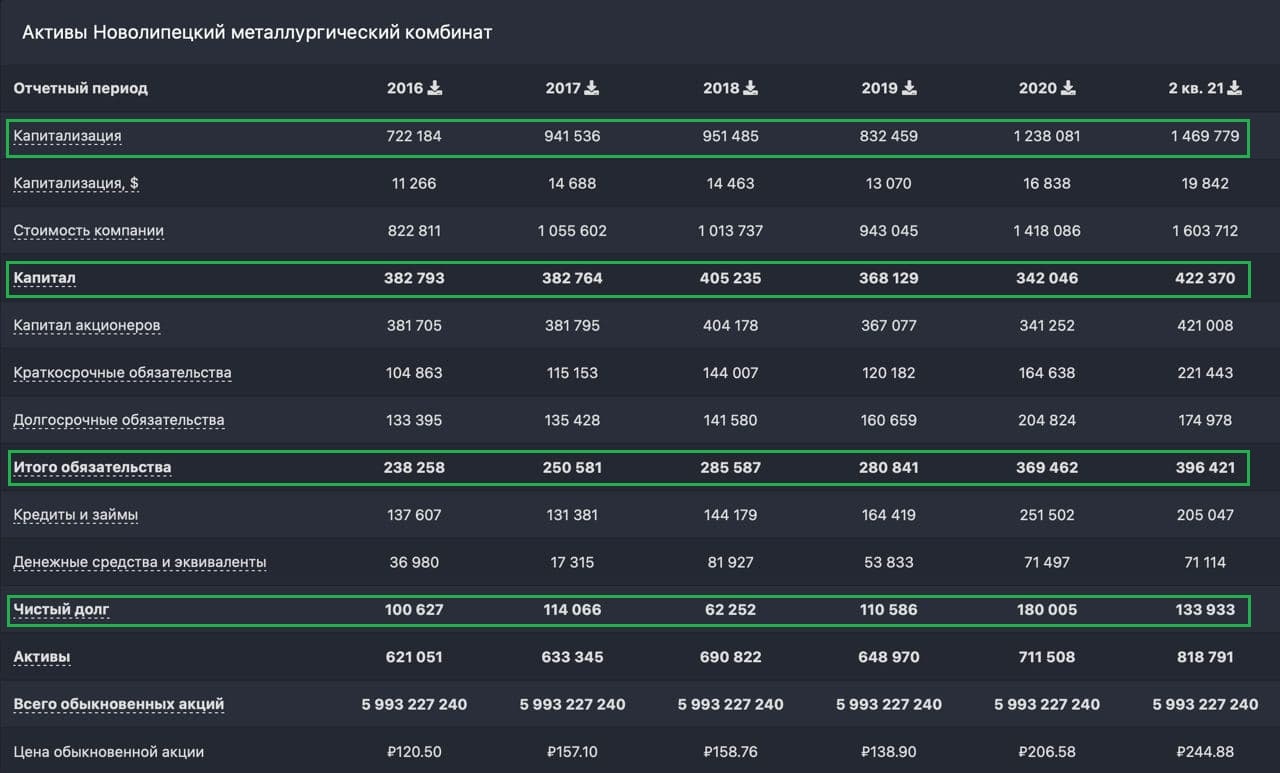Image resolution: width=1280 pixels, height=773 pixels.
Task: Select Долгосрочные обязательства label
Action: coord(119,420)
